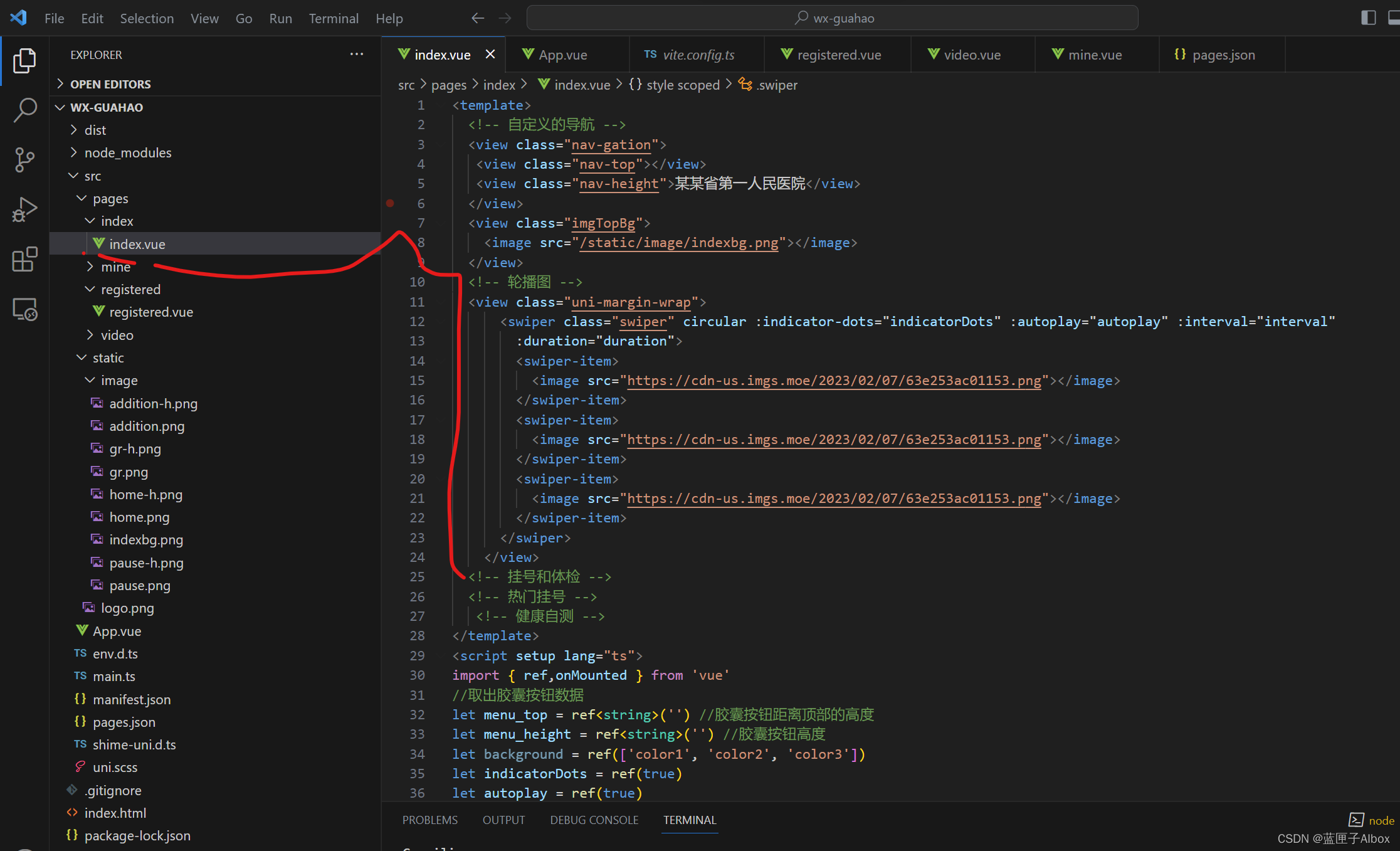This screenshot has width=1400, height=851.
Task: Open the Source Control view
Action: (x=24, y=159)
